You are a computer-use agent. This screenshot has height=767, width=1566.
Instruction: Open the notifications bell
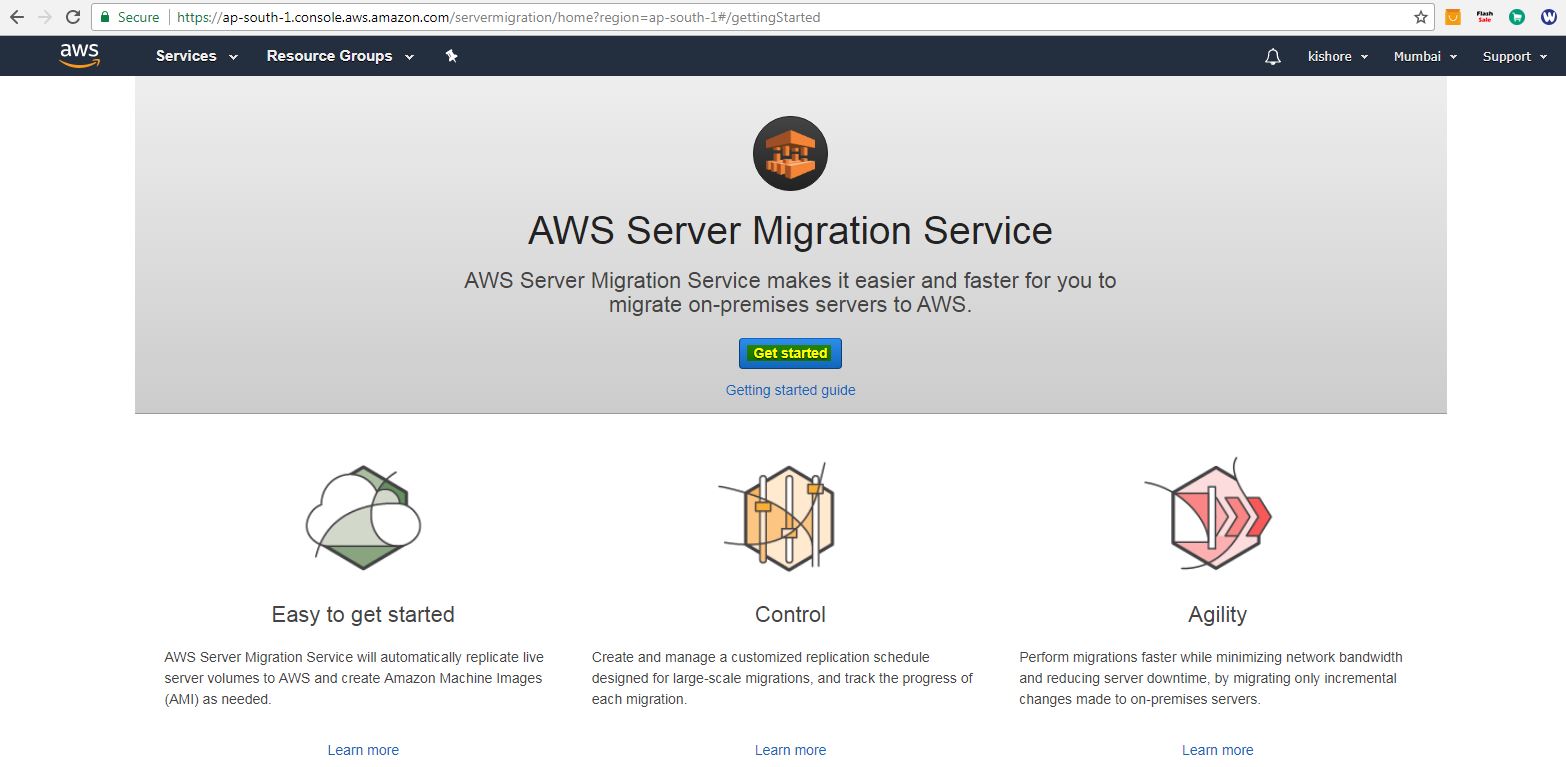pos(1272,57)
